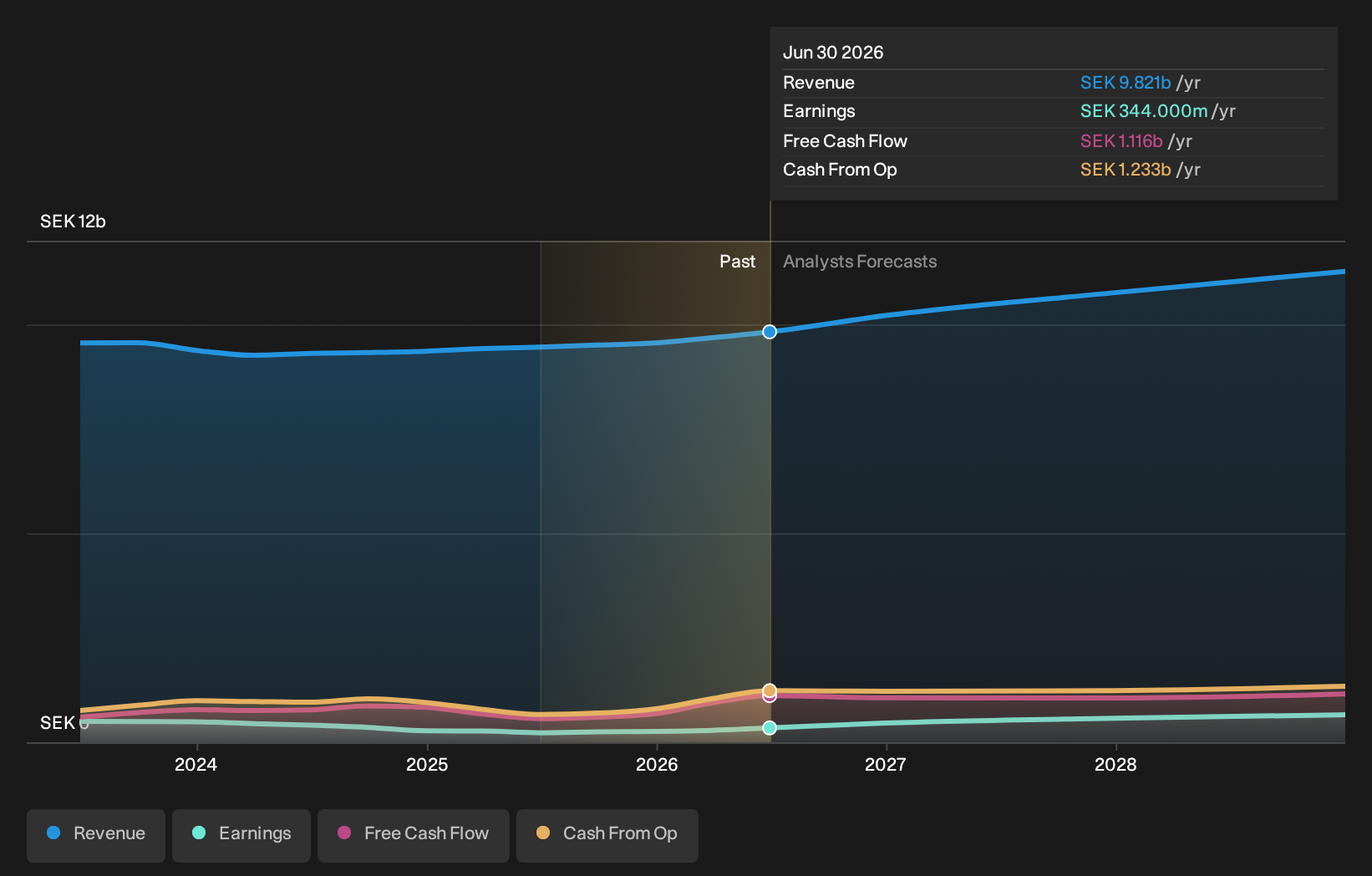Select the Cash From Op data point marker

770,690
